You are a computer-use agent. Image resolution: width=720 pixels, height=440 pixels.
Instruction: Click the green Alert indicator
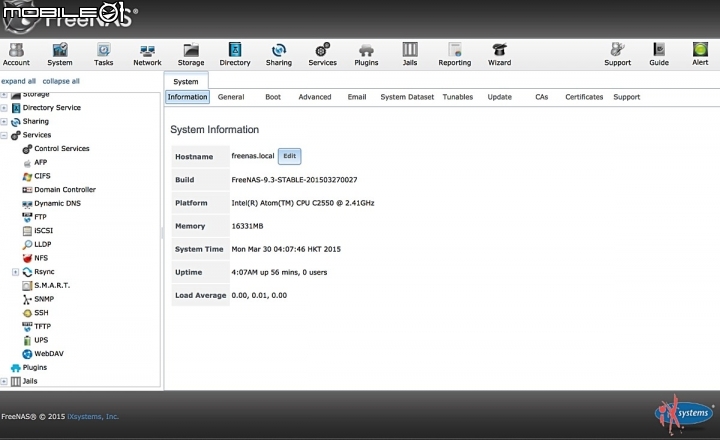(700, 50)
